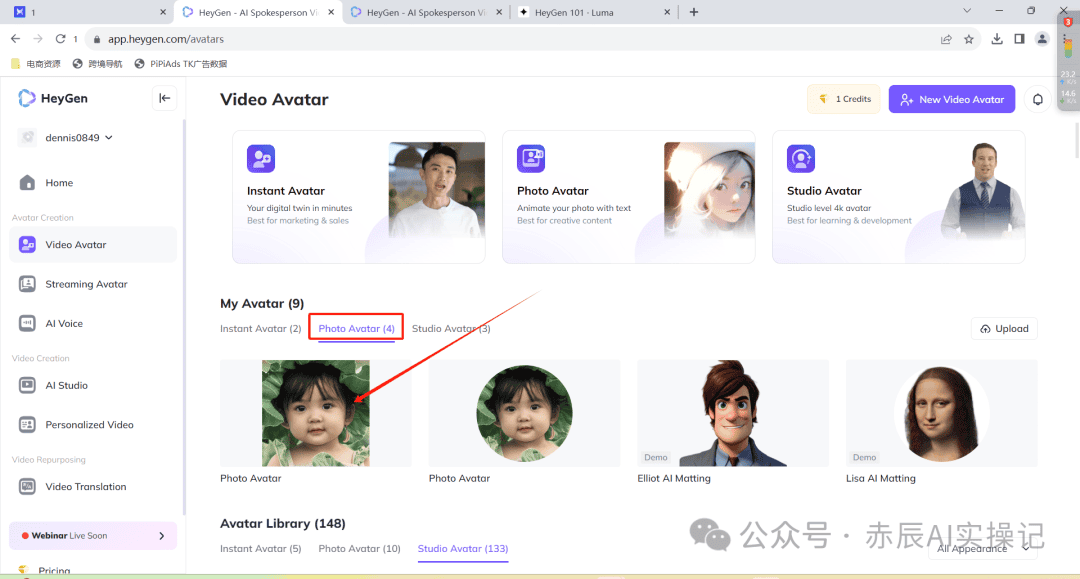Viewport: 1080px width, 579px height.
Task: Open the All Appearance filter dropdown
Action: [x=980, y=548]
